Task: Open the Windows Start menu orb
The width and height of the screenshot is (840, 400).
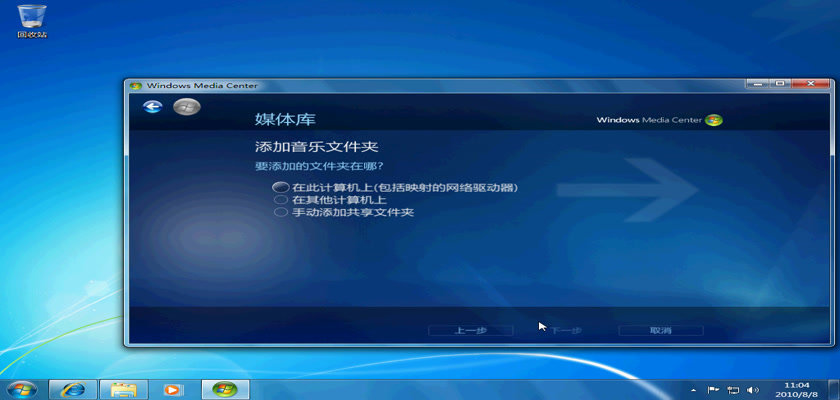Action: coord(22,389)
